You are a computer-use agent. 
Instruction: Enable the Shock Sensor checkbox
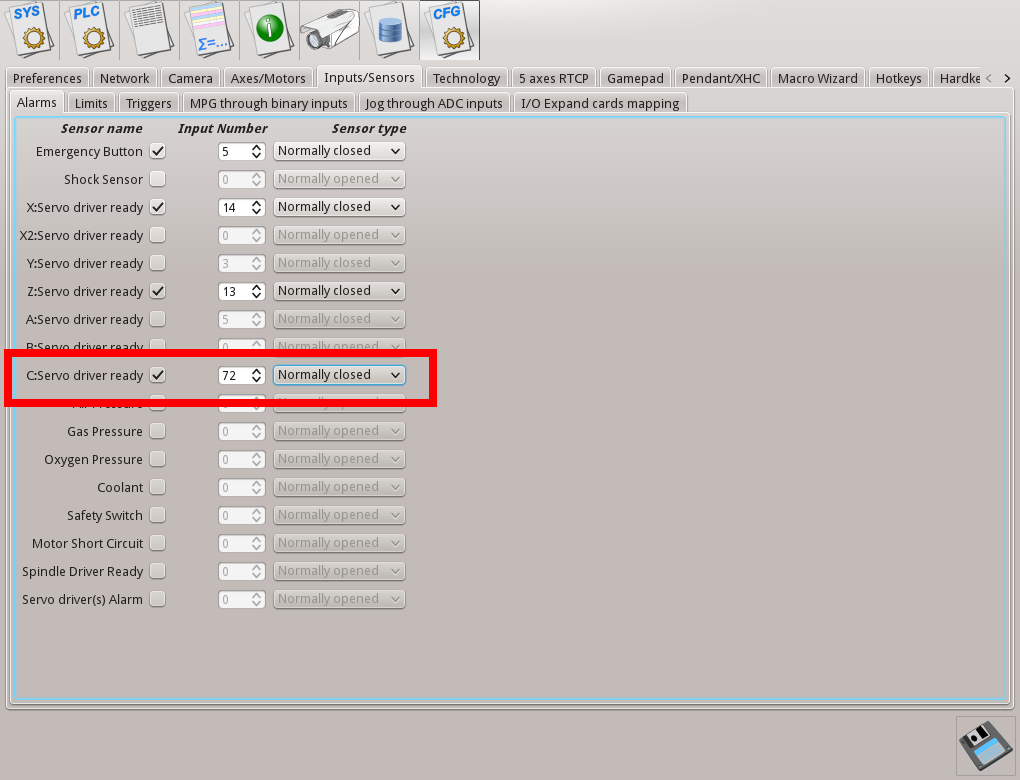click(158, 179)
